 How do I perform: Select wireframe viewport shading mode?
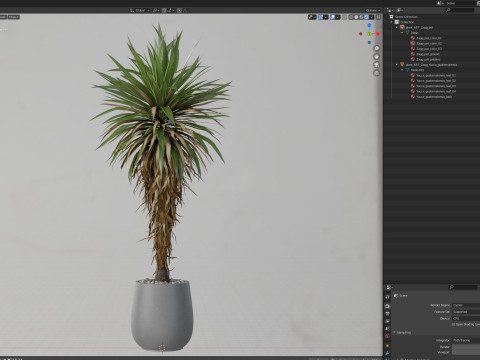(x=351, y=17)
